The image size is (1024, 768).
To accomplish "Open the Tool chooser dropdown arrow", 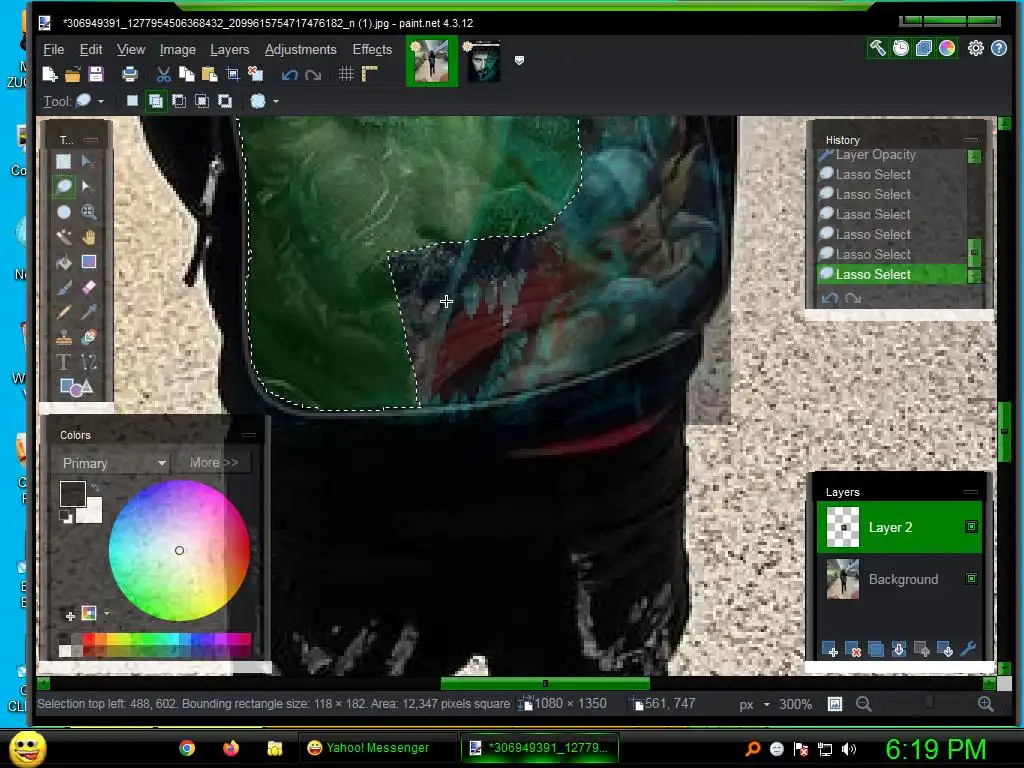I will [x=101, y=102].
